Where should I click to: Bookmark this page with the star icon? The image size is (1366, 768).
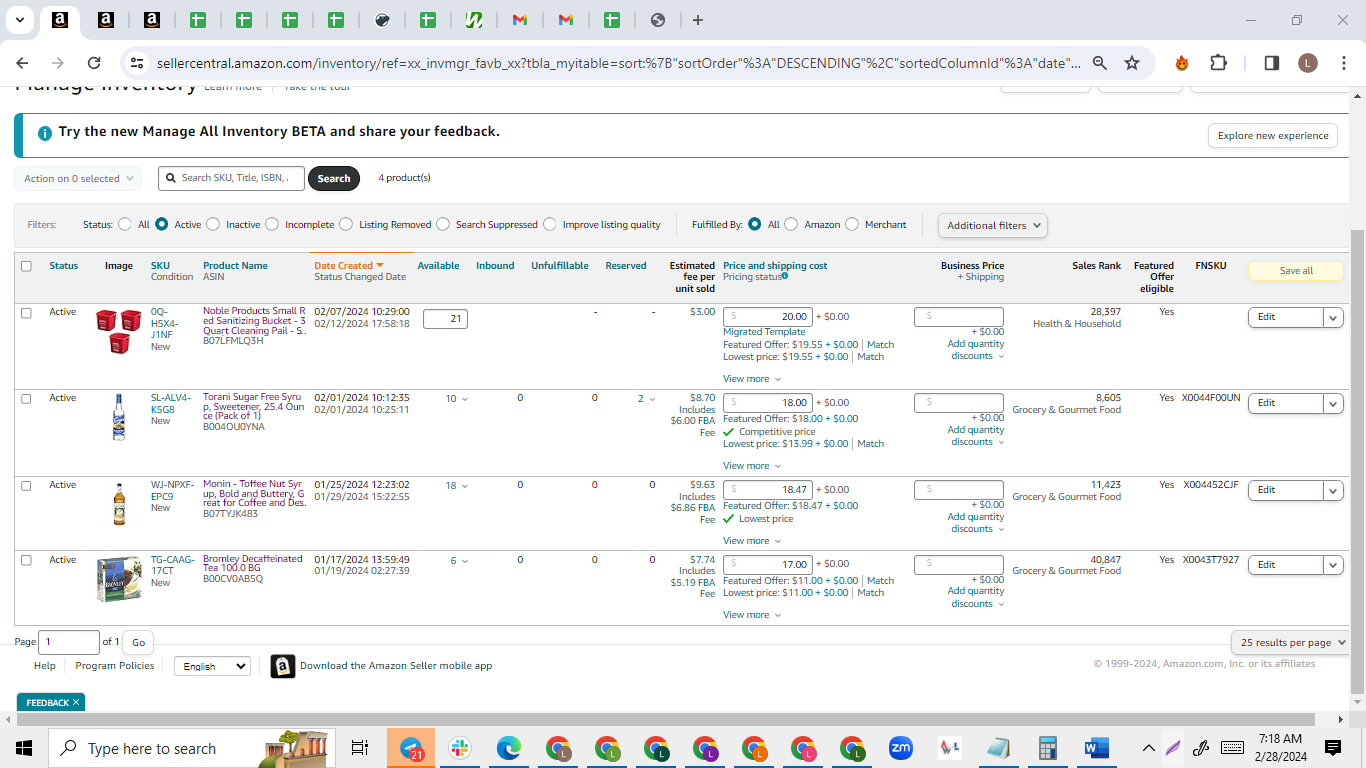click(x=1132, y=63)
